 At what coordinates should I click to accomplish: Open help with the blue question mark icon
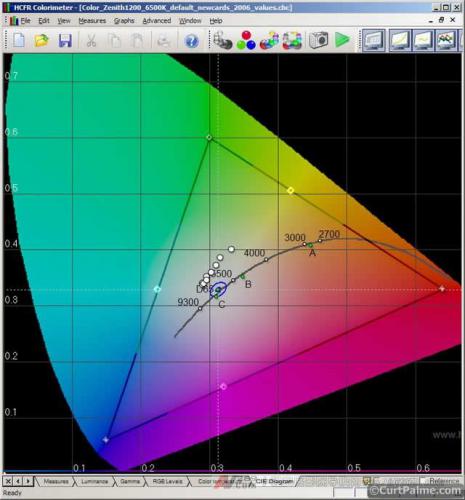click(191, 41)
